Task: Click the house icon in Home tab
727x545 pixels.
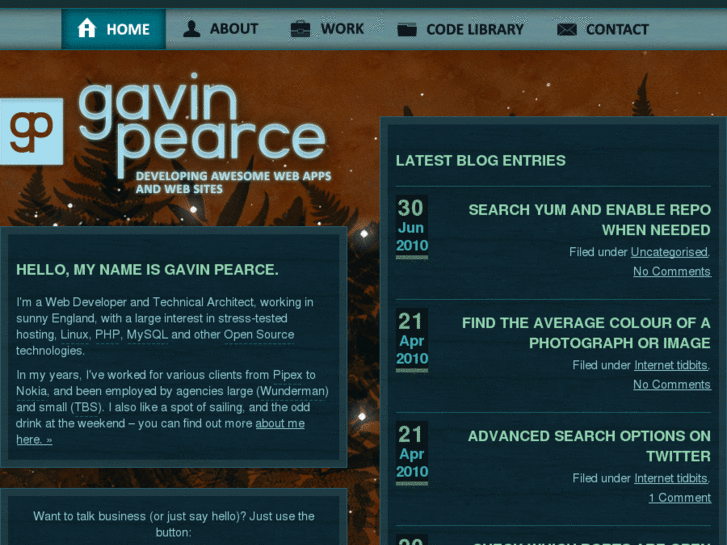Action: 87,28
